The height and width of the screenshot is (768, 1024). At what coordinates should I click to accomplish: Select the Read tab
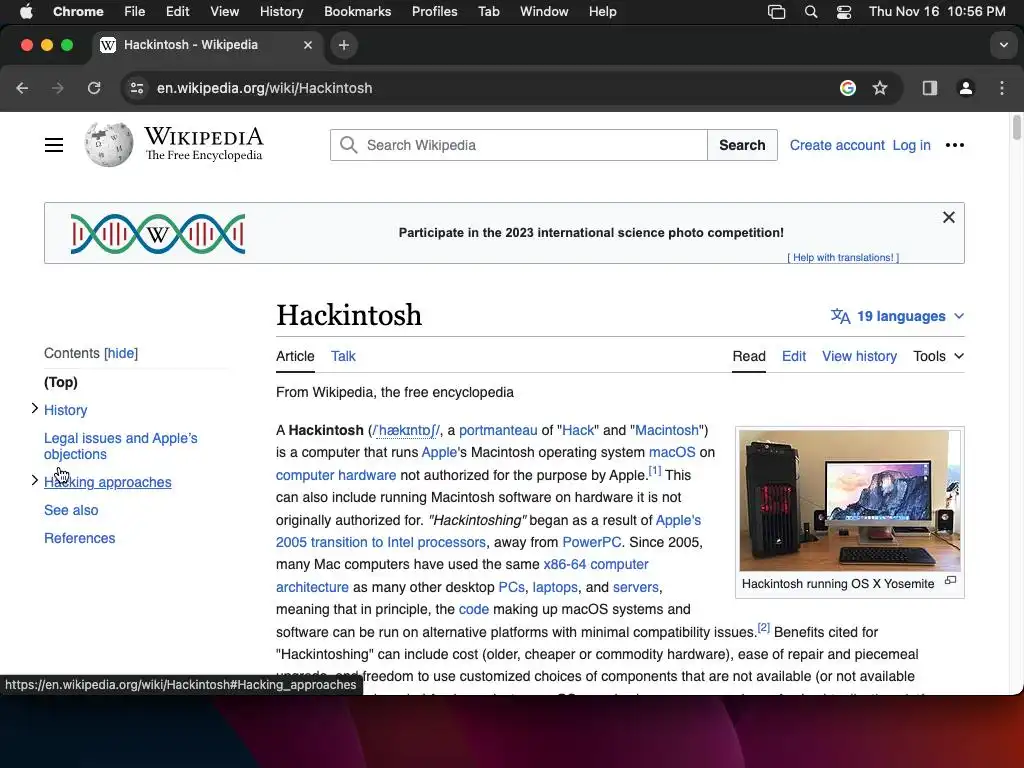point(748,357)
